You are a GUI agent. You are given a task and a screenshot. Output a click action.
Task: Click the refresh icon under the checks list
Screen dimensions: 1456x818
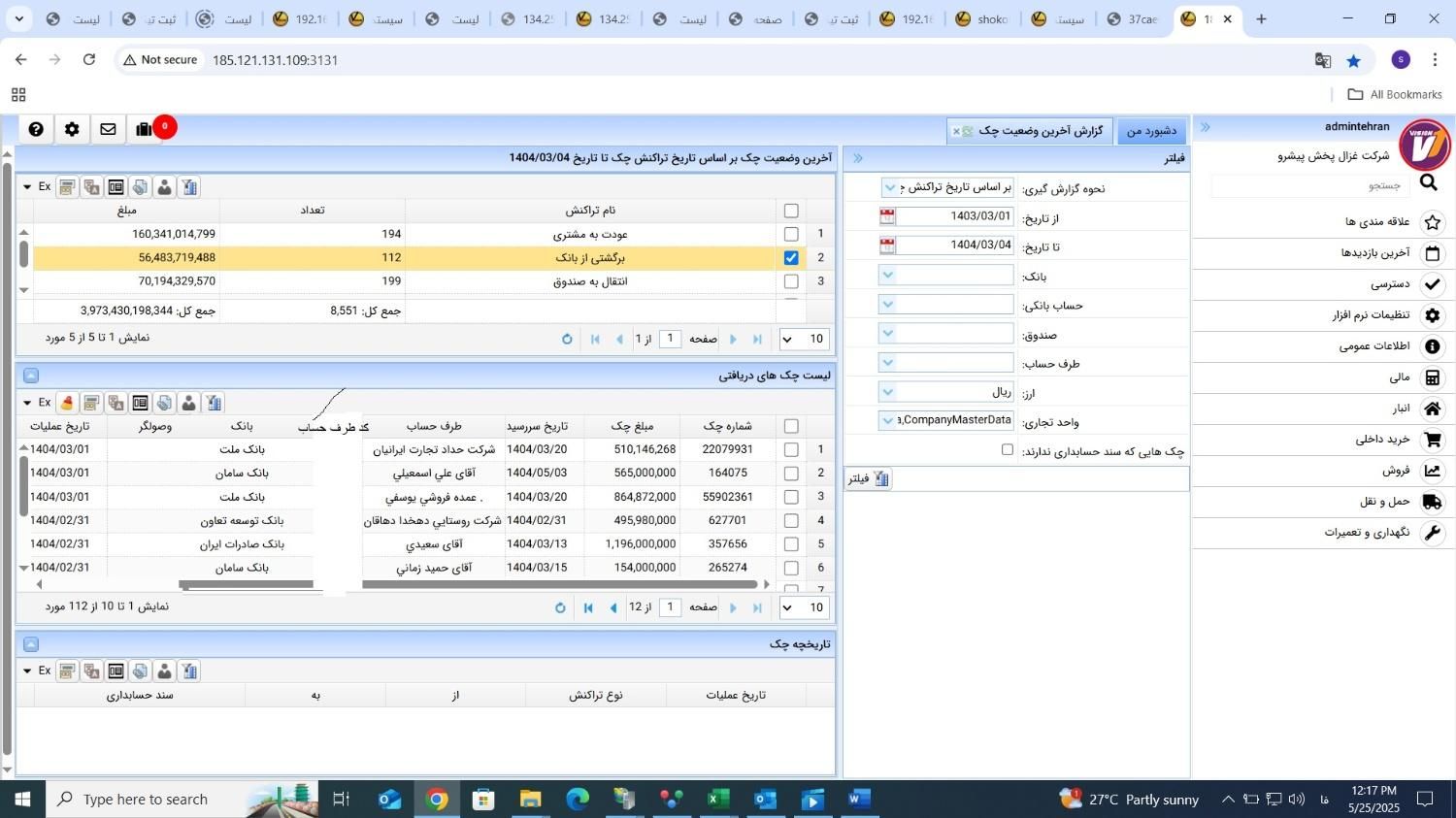561,606
